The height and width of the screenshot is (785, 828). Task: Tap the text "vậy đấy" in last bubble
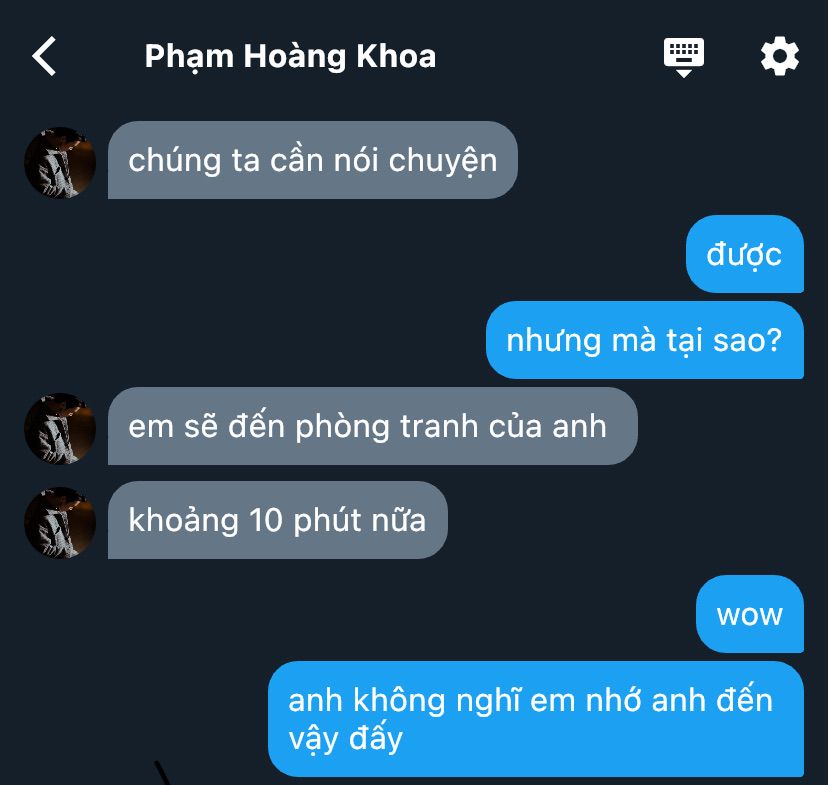point(346,738)
